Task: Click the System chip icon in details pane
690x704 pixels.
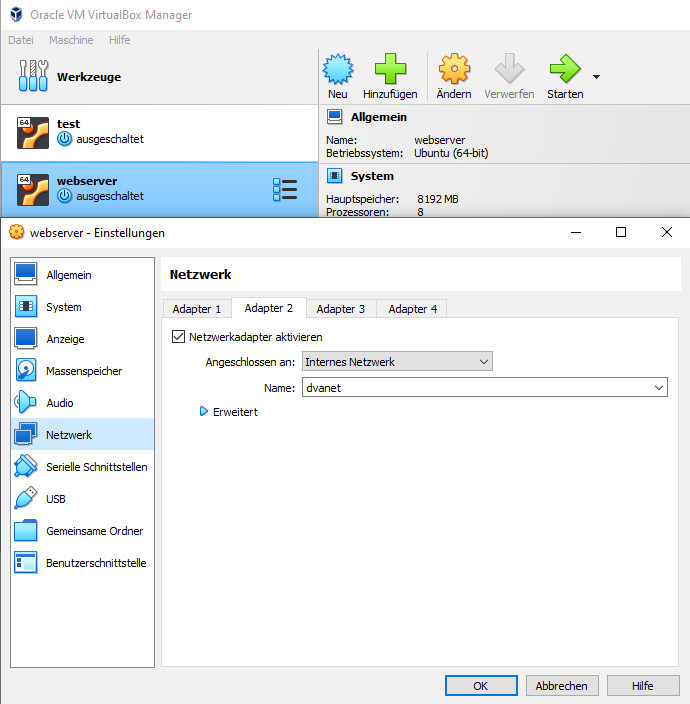Action: point(334,176)
